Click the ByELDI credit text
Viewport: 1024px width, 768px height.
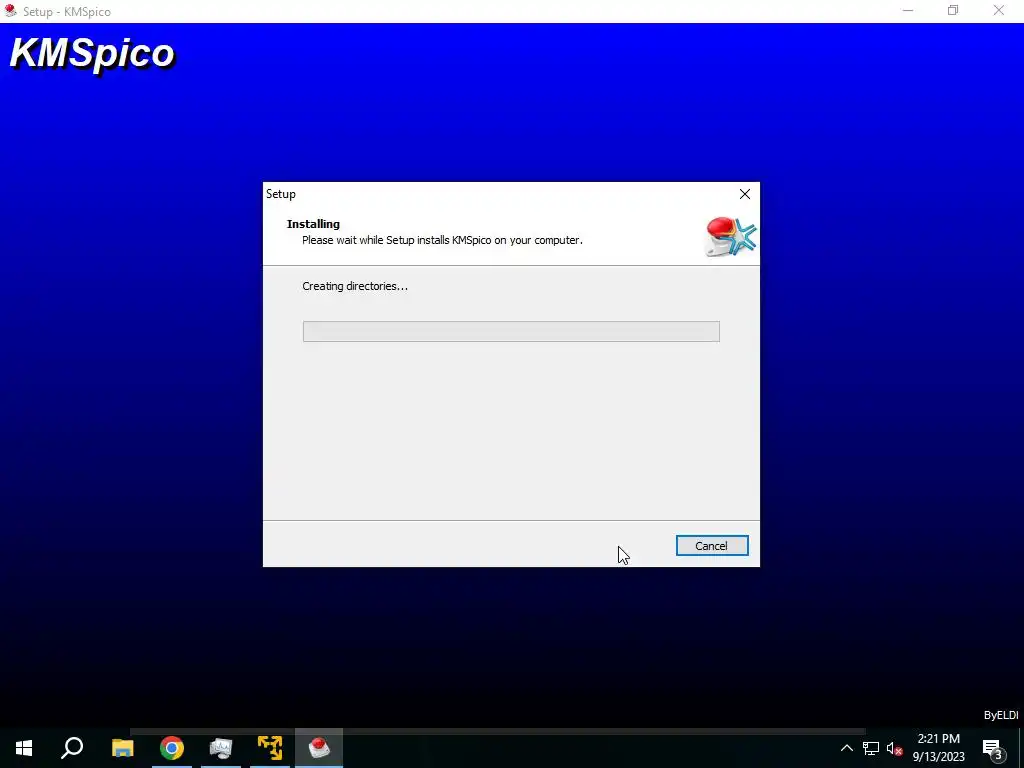point(1000,715)
